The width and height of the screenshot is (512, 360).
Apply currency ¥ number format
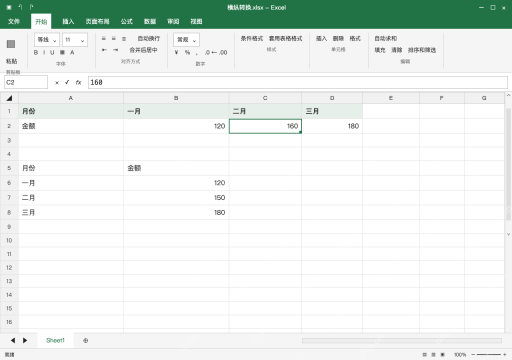(x=176, y=52)
